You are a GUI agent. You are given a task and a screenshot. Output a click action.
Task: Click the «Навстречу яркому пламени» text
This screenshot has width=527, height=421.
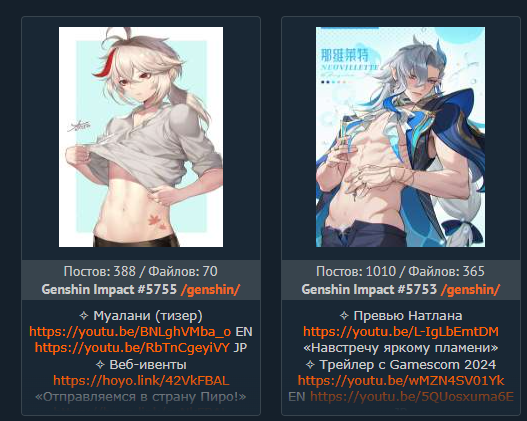coord(401,348)
